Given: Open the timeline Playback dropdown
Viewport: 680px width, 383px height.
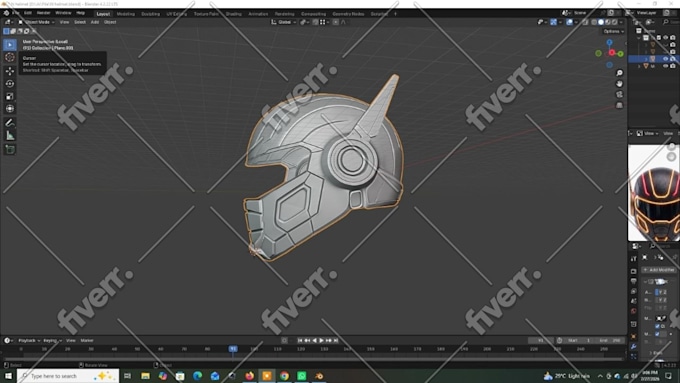Looking at the screenshot, I should pyautogui.click(x=29, y=340).
